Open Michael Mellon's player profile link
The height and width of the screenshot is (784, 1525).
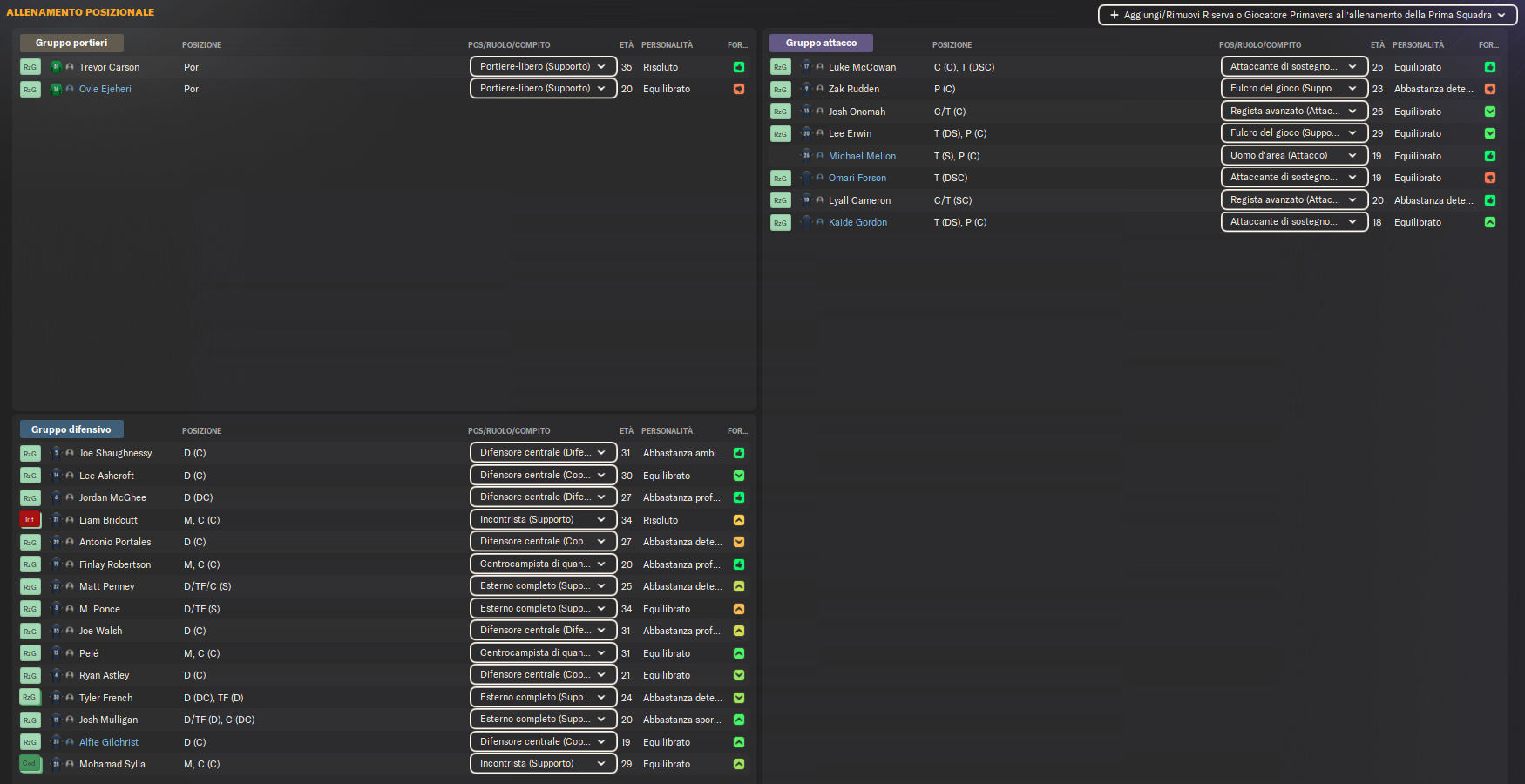pos(862,156)
